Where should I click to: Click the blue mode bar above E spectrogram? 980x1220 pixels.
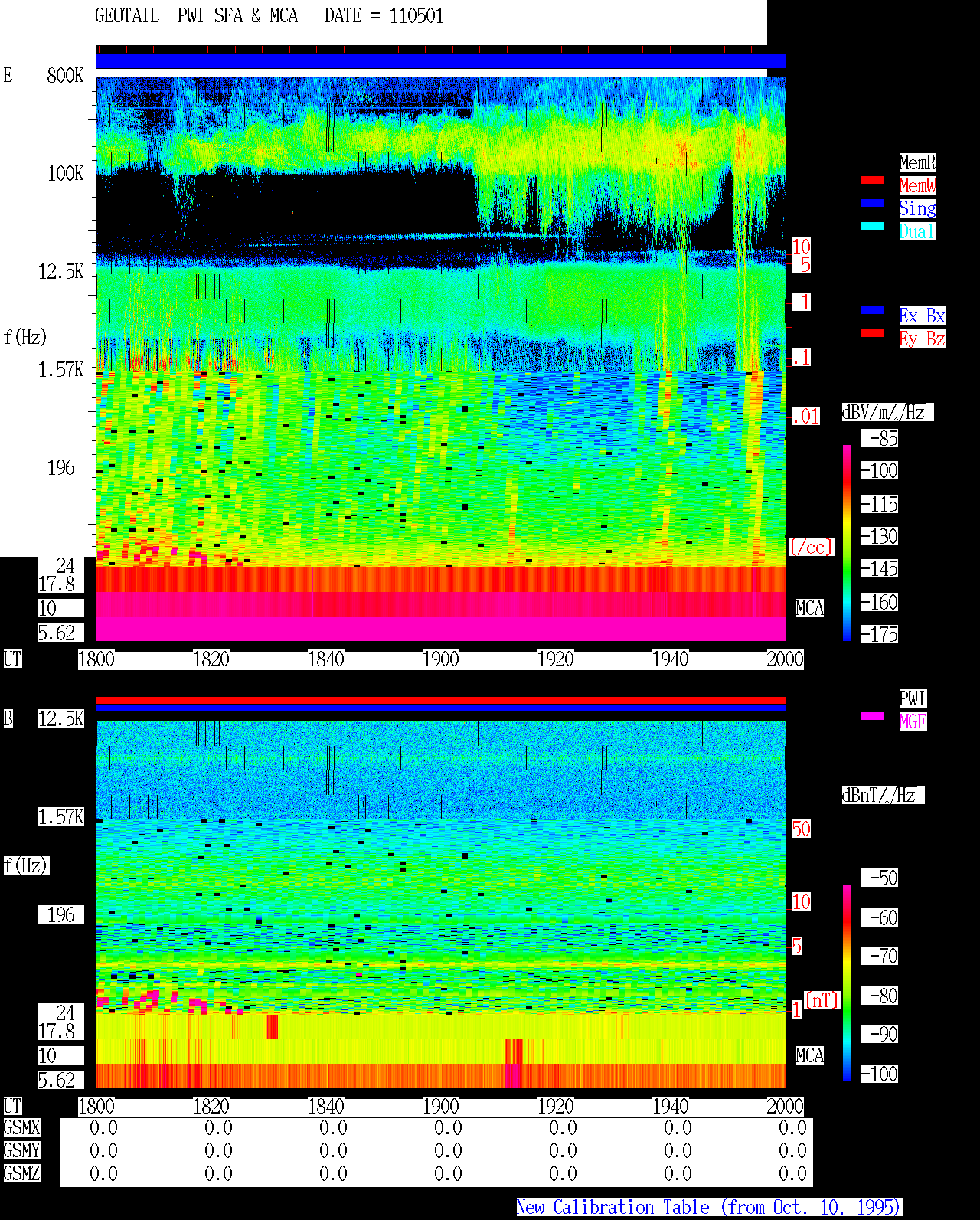[x=440, y=61]
